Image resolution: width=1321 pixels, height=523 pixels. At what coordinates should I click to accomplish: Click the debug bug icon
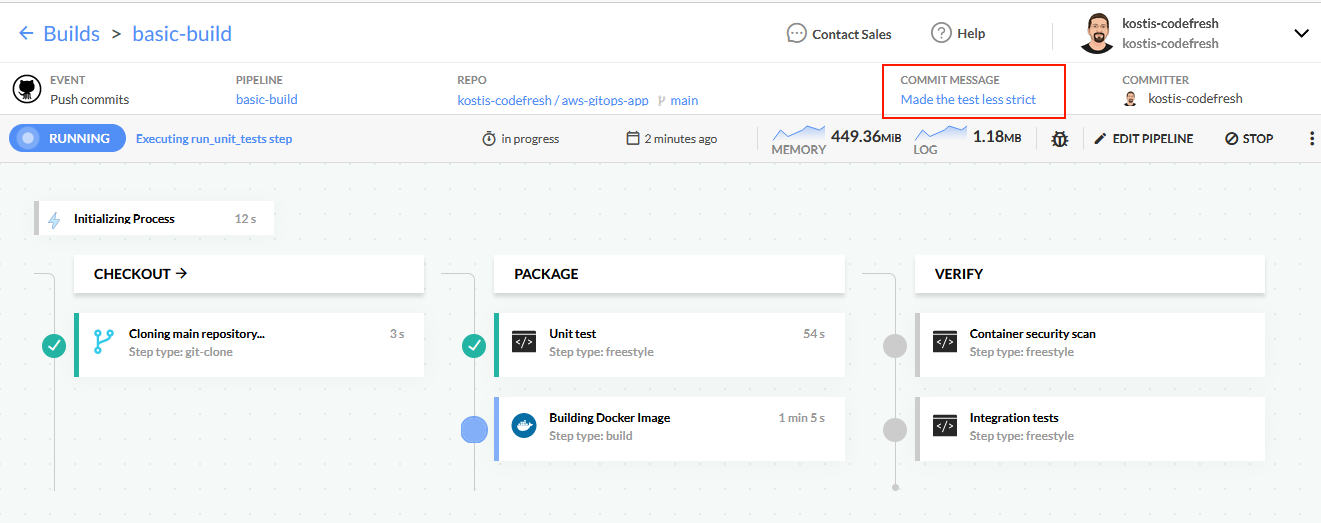click(1059, 139)
